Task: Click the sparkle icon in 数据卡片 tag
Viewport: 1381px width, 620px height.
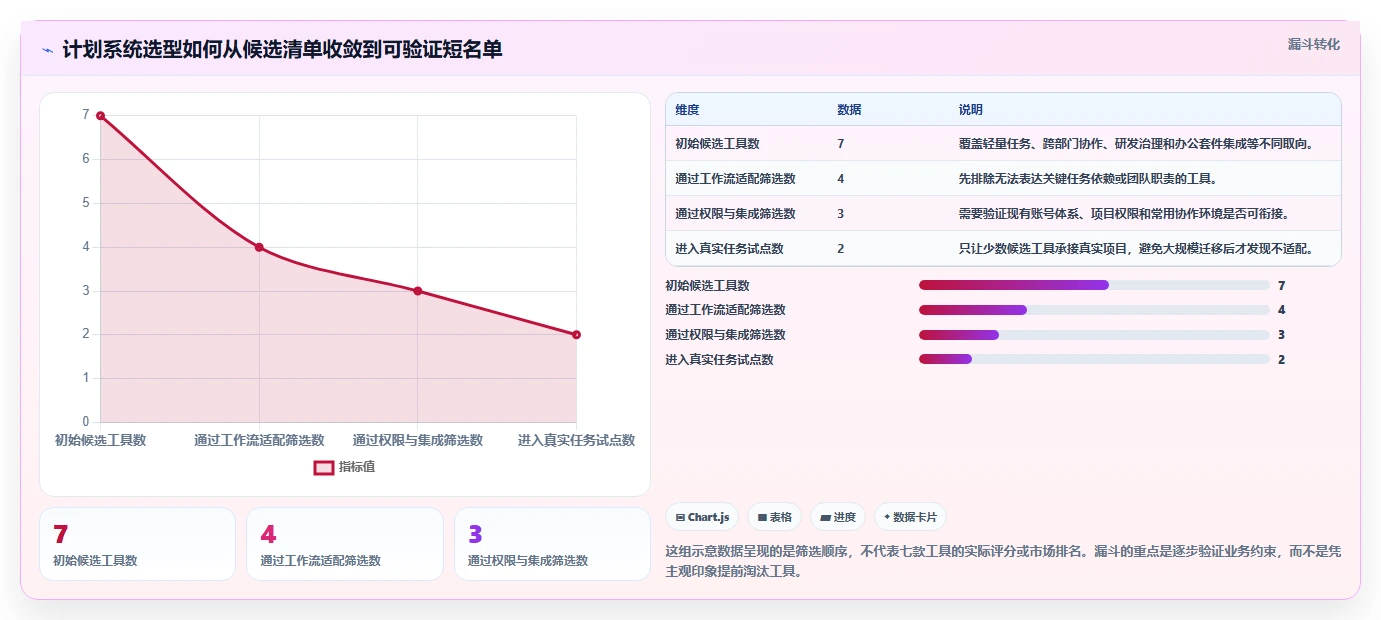Action: tap(887, 517)
